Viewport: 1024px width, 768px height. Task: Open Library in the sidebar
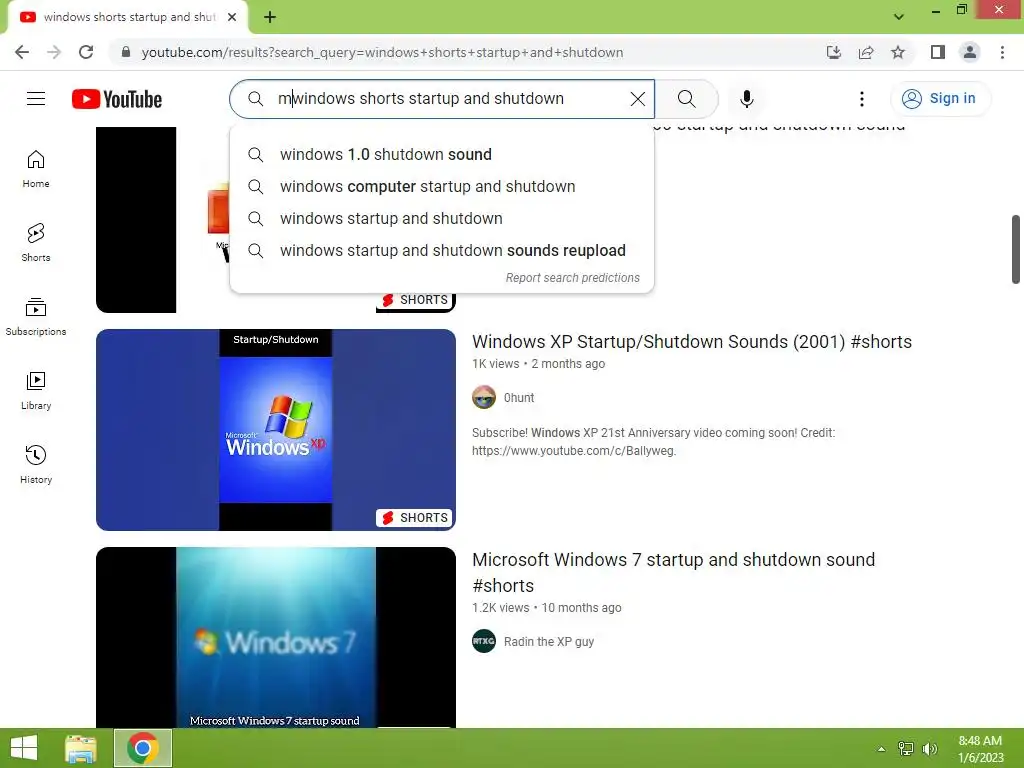[x=36, y=391]
